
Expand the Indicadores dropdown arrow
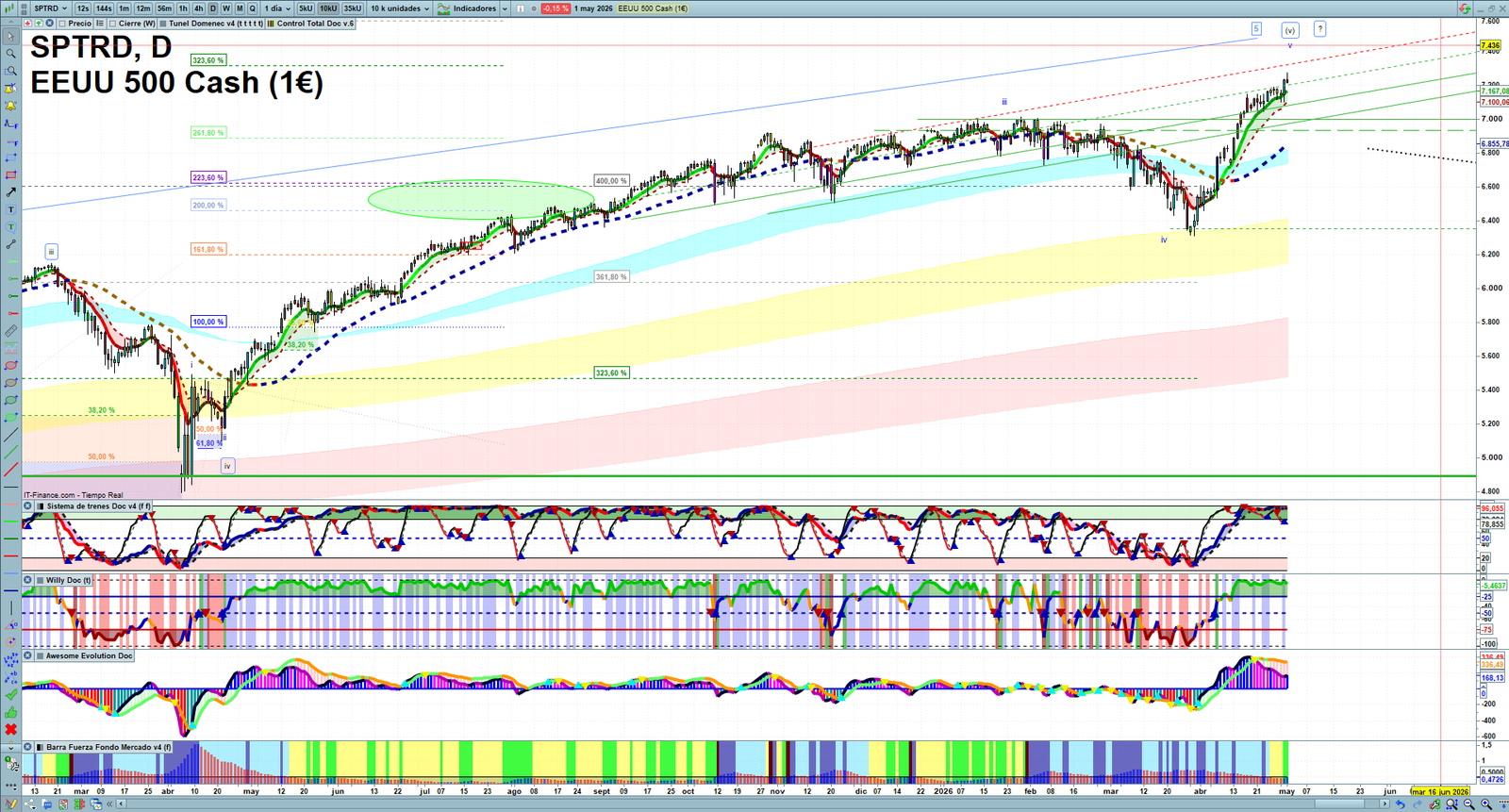click(x=504, y=8)
